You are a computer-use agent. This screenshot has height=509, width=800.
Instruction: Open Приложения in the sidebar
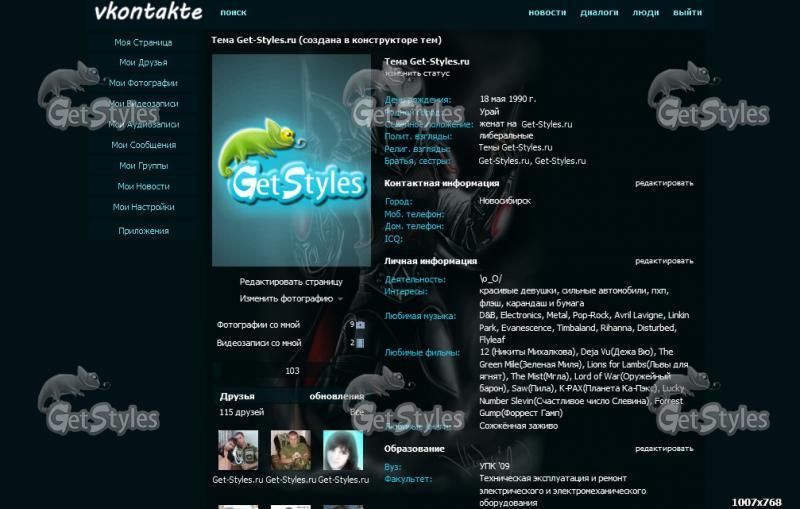(x=144, y=231)
